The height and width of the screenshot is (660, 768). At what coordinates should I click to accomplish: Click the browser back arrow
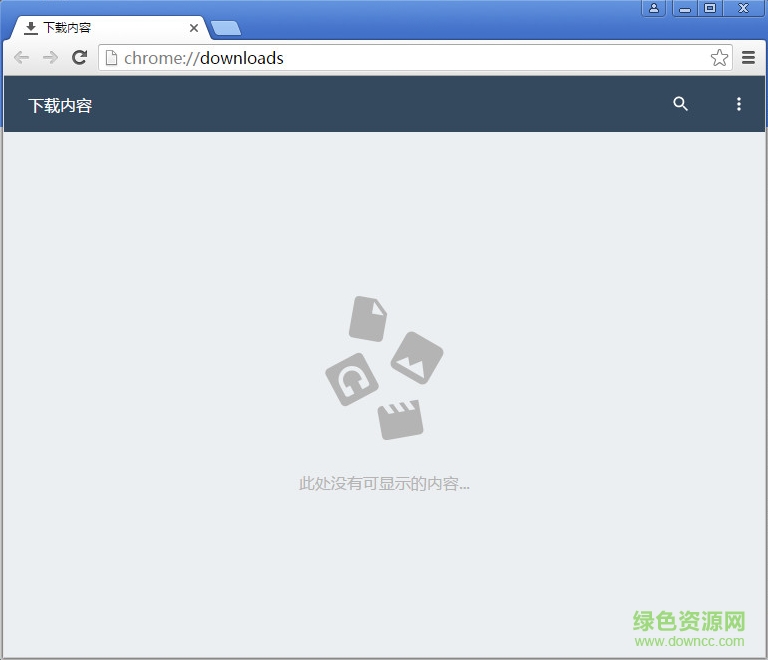21,58
